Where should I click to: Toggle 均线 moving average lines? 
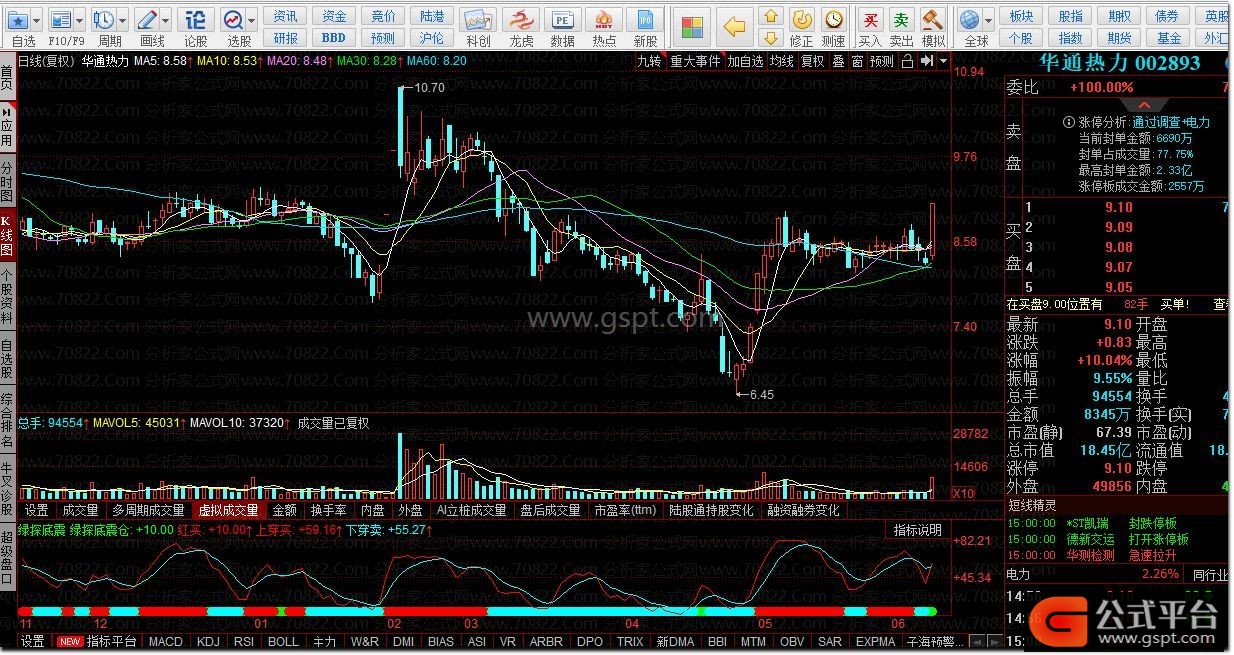tap(782, 61)
